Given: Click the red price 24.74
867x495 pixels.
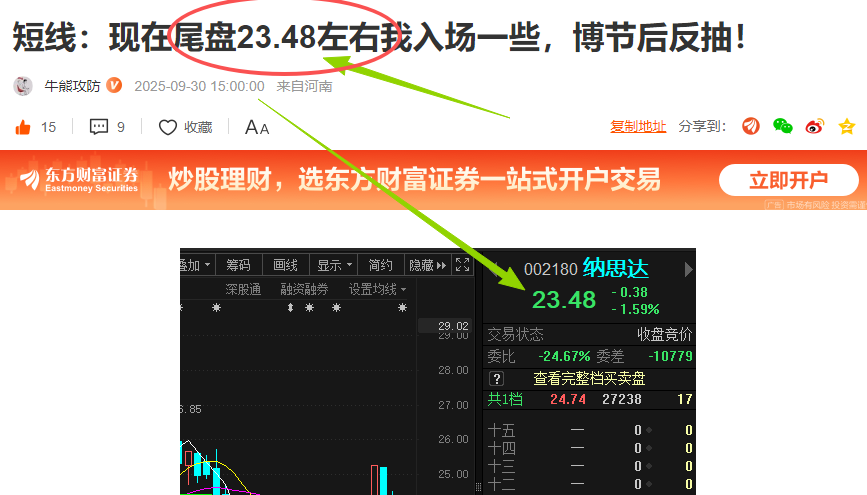Looking at the screenshot, I should pos(568,399).
